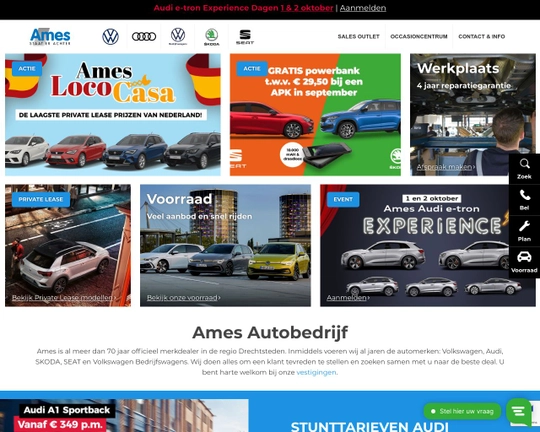Screen dimensions: 540x432
Task: Open the Ames Loco Casa banner
Action: coord(113,115)
